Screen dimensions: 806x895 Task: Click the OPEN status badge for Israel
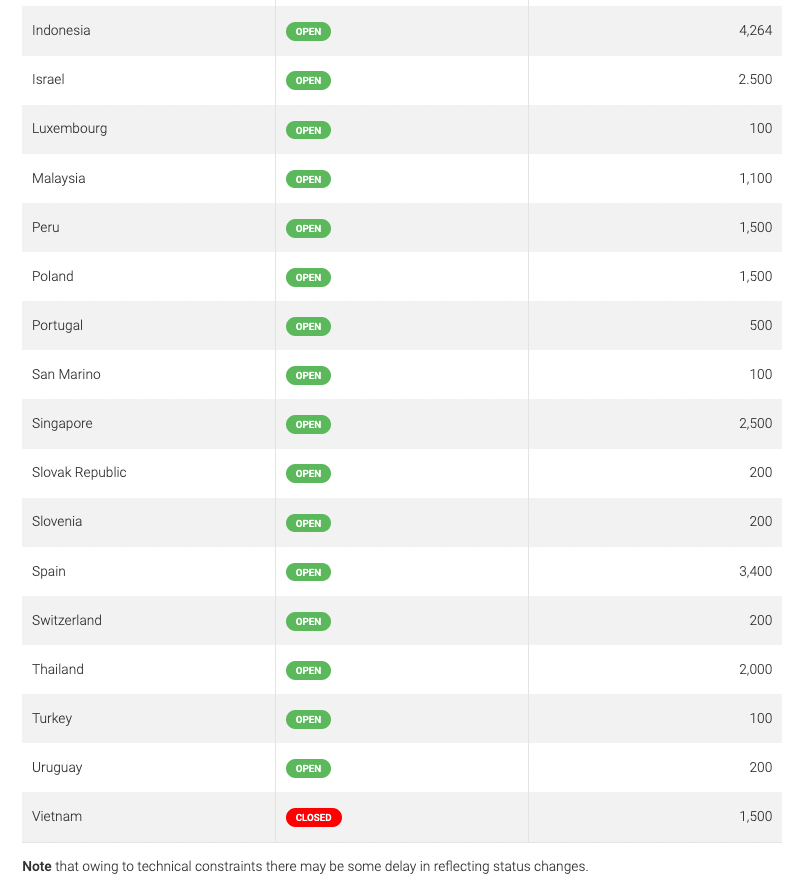[308, 80]
